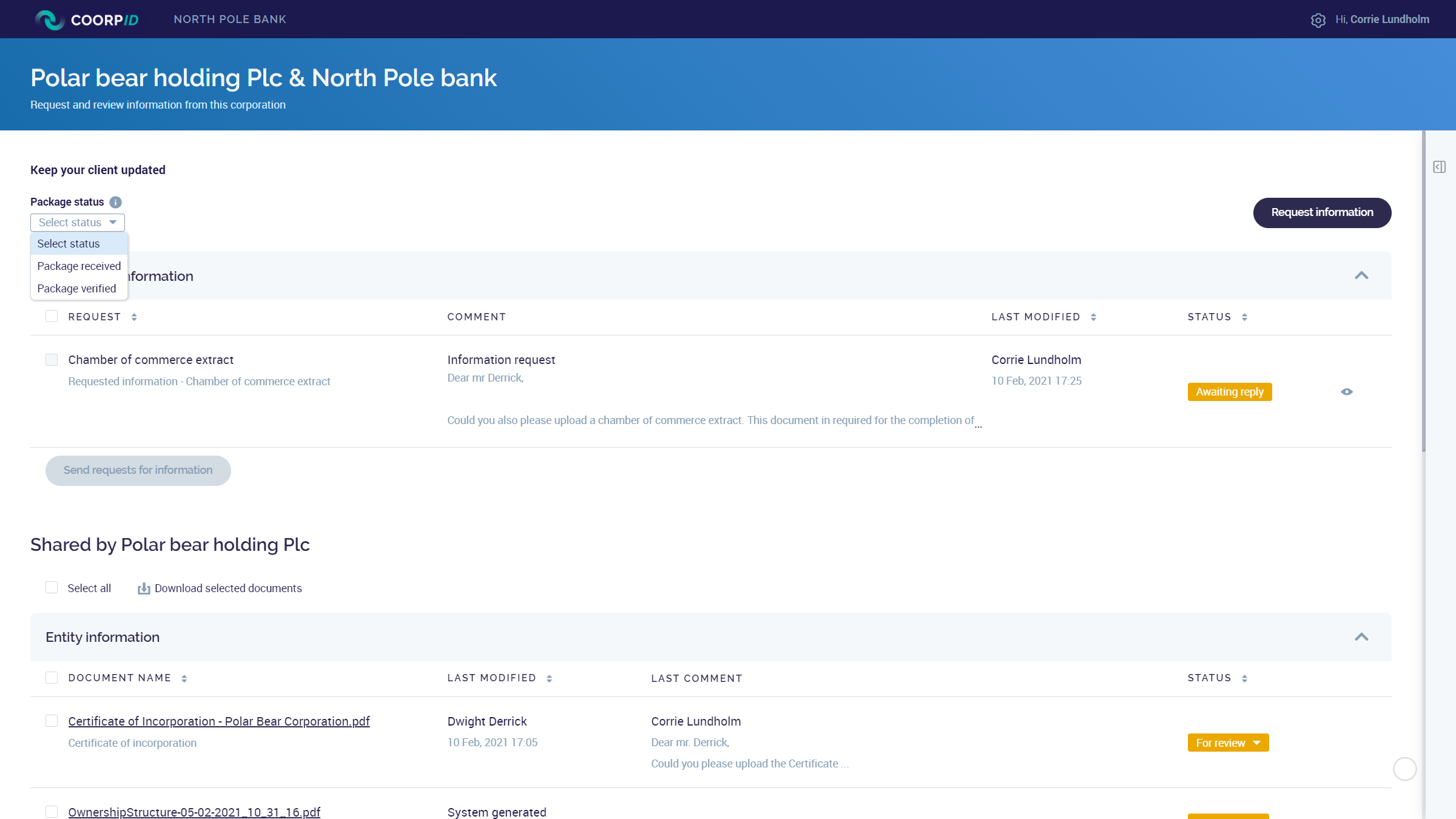Check Entity information header checkbox
The height and width of the screenshot is (819, 1456).
52,678
